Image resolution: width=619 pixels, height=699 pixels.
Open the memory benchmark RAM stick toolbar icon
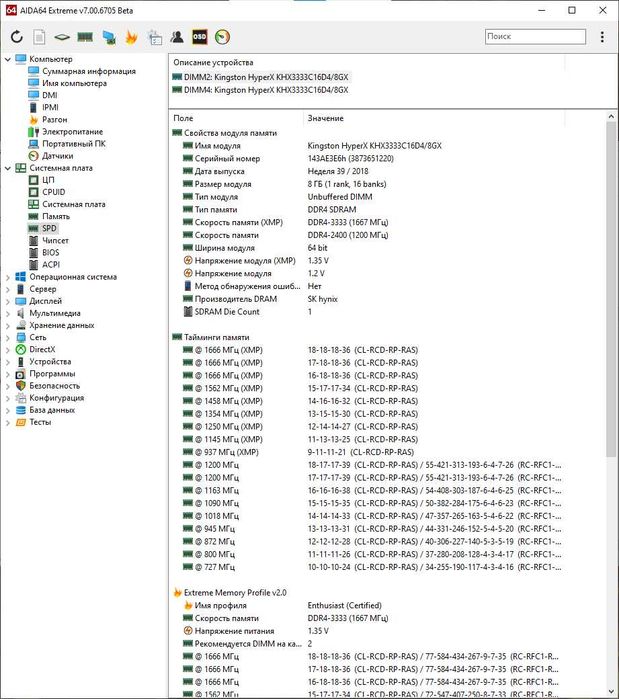[x=85, y=37]
